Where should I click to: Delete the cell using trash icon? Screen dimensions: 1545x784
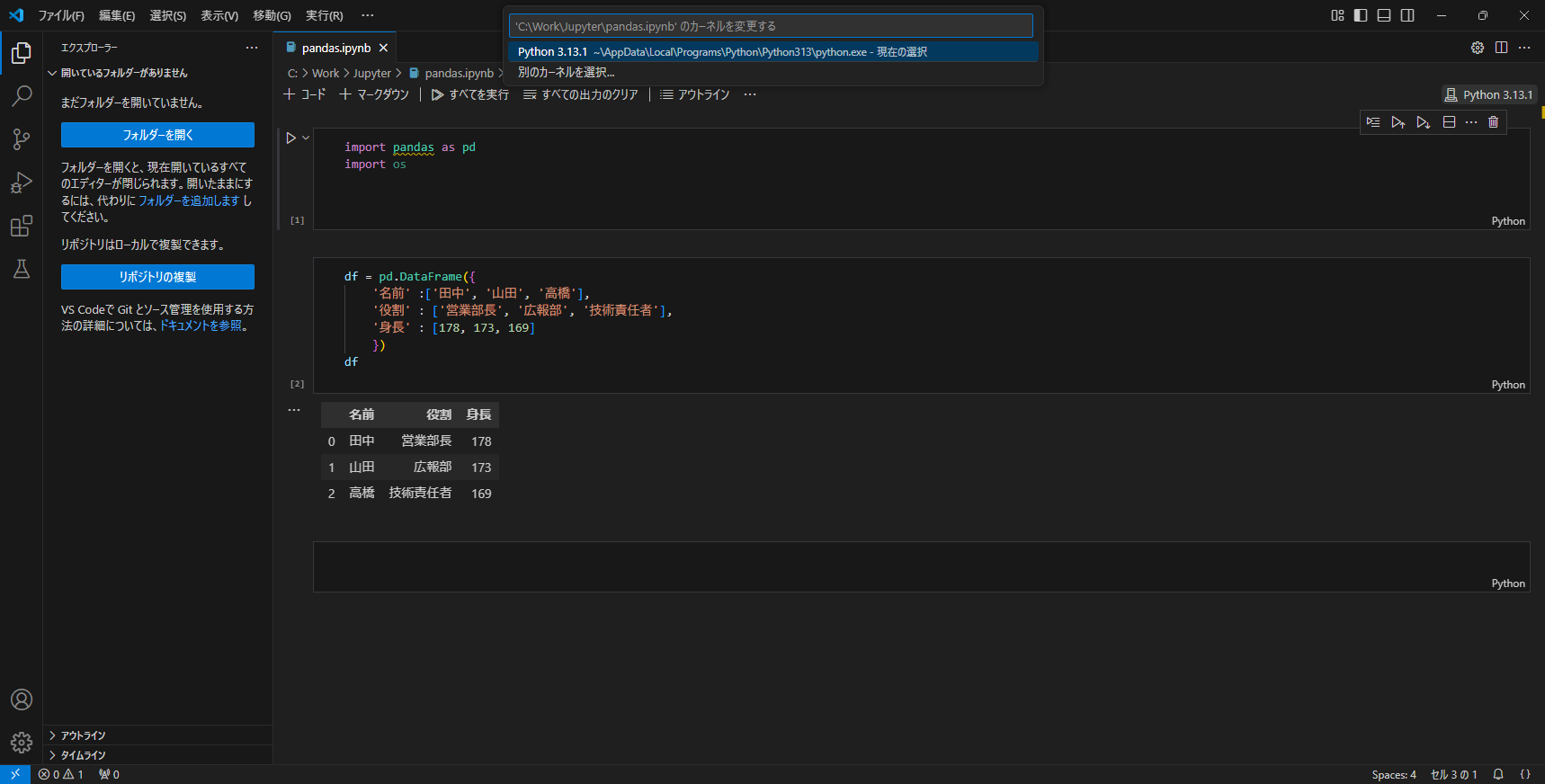coord(1493,122)
